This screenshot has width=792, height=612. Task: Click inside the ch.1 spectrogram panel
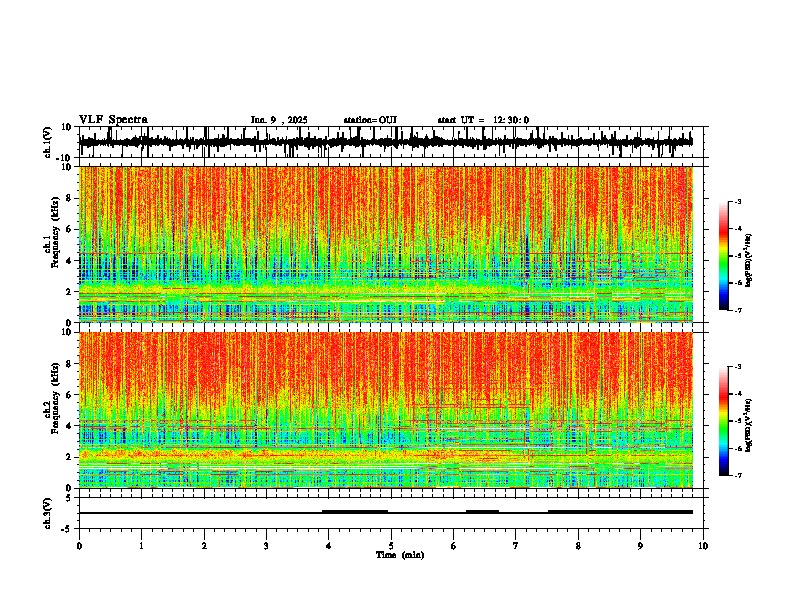(x=386, y=244)
